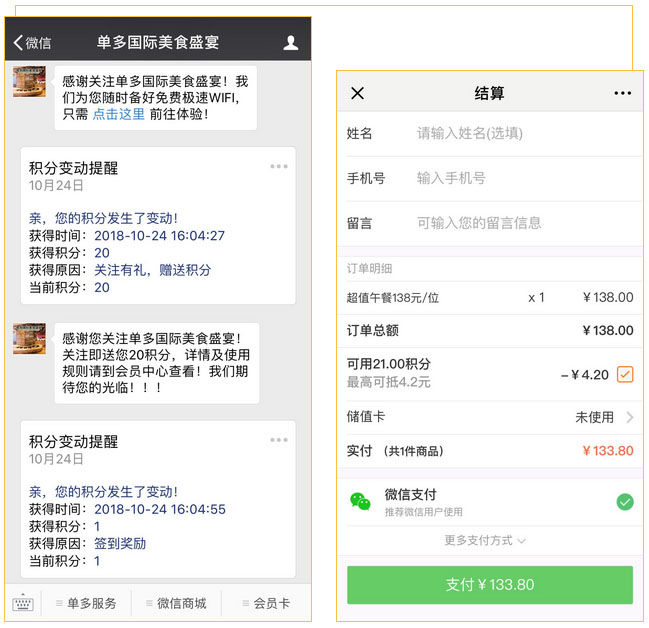Viewport: 649px width, 628px height.
Task: Open the account profile person icon
Action: click(291, 43)
